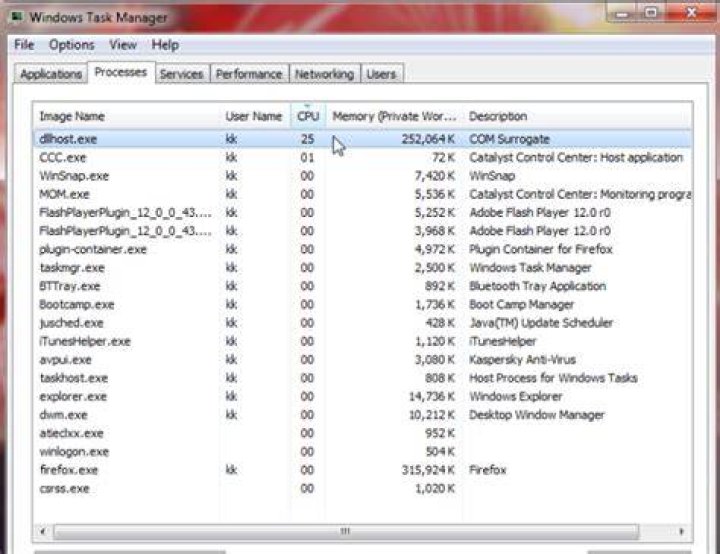This screenshot has width=720, height=554.
Task: Click the 252,064 K memory value
Action: (428, 139)
